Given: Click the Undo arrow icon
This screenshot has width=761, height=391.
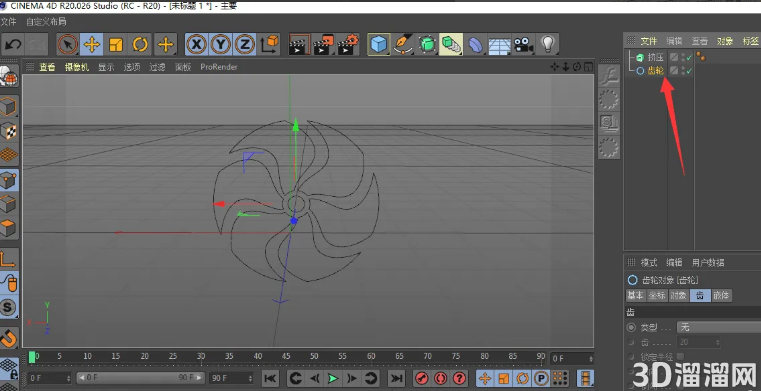Looking at the screenshot, I should (13, 45).
